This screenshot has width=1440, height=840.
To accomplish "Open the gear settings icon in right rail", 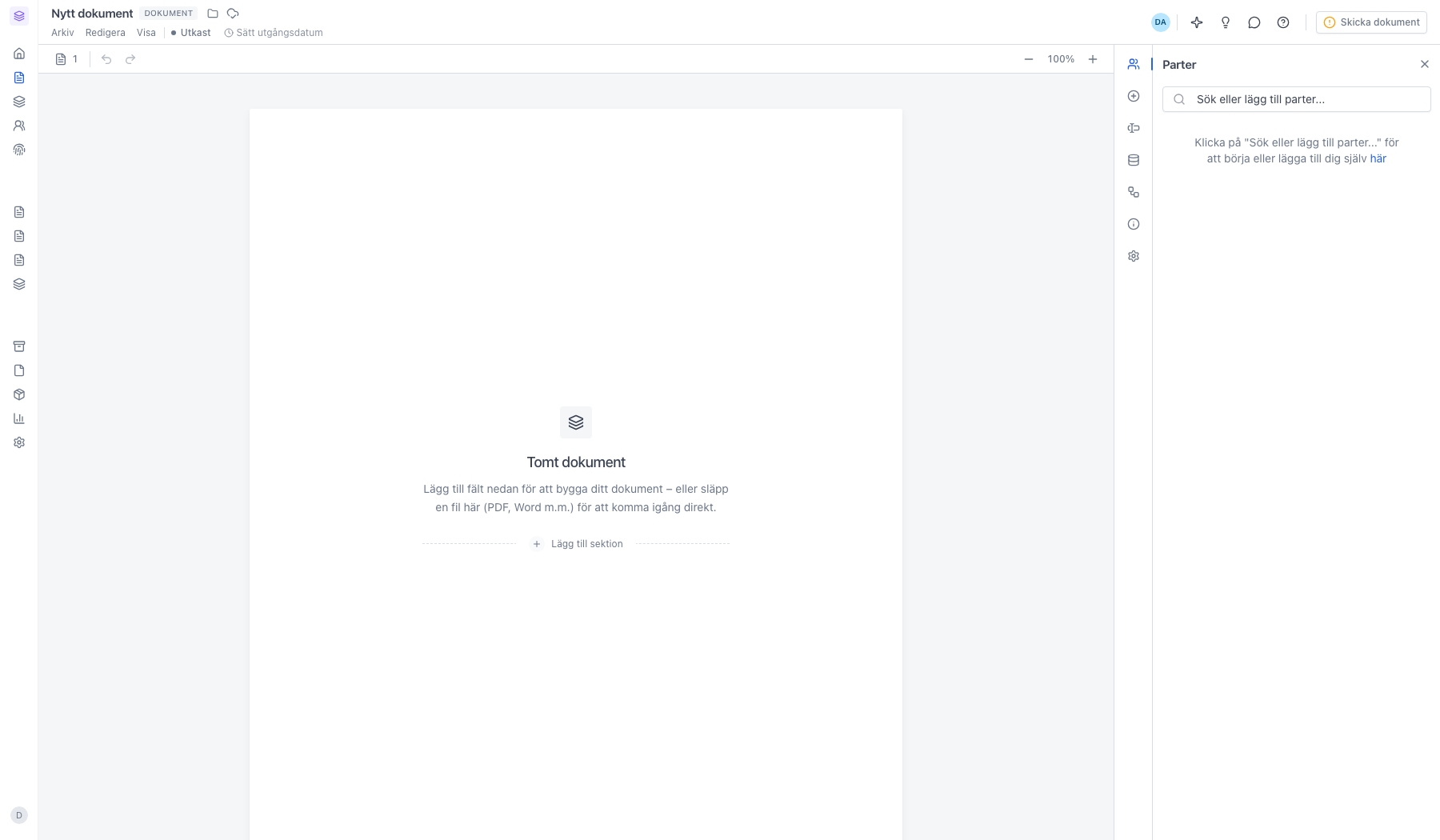I will click(x=1134, y=256).
